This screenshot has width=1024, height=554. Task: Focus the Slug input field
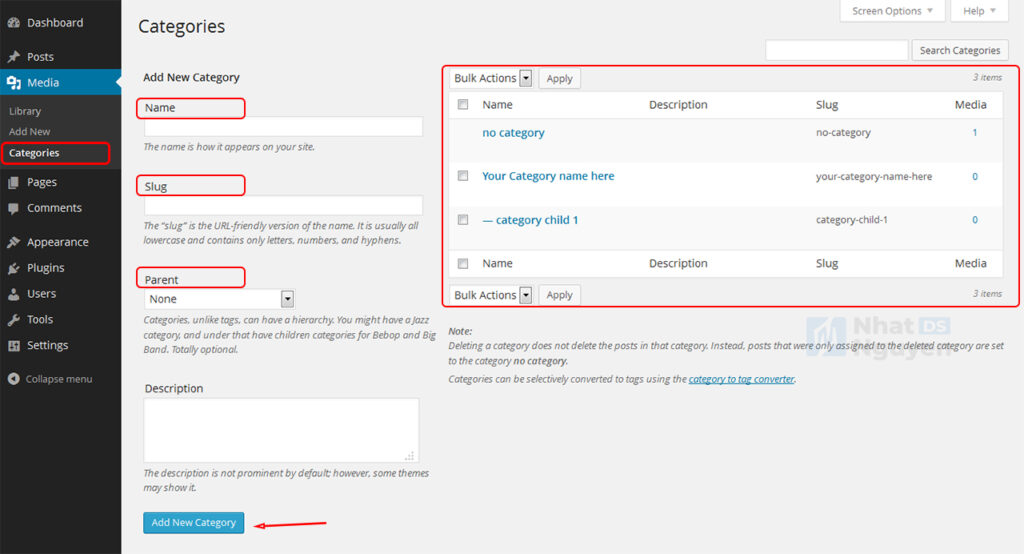283,205
